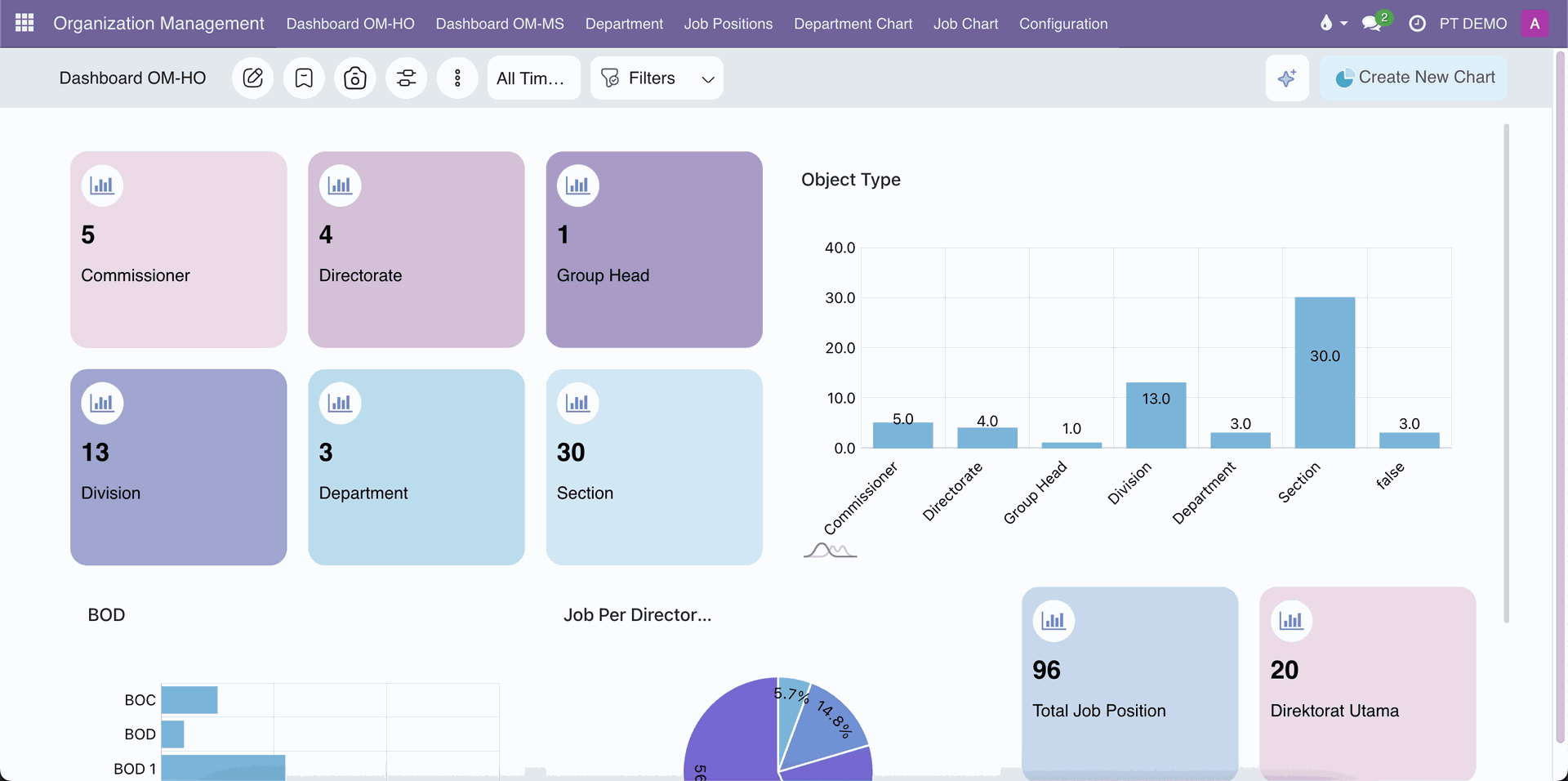Viewport: 1568px width, 781px height.
Task: Click the Section bar in Object Type chart
Action: tap(1325, 373)
